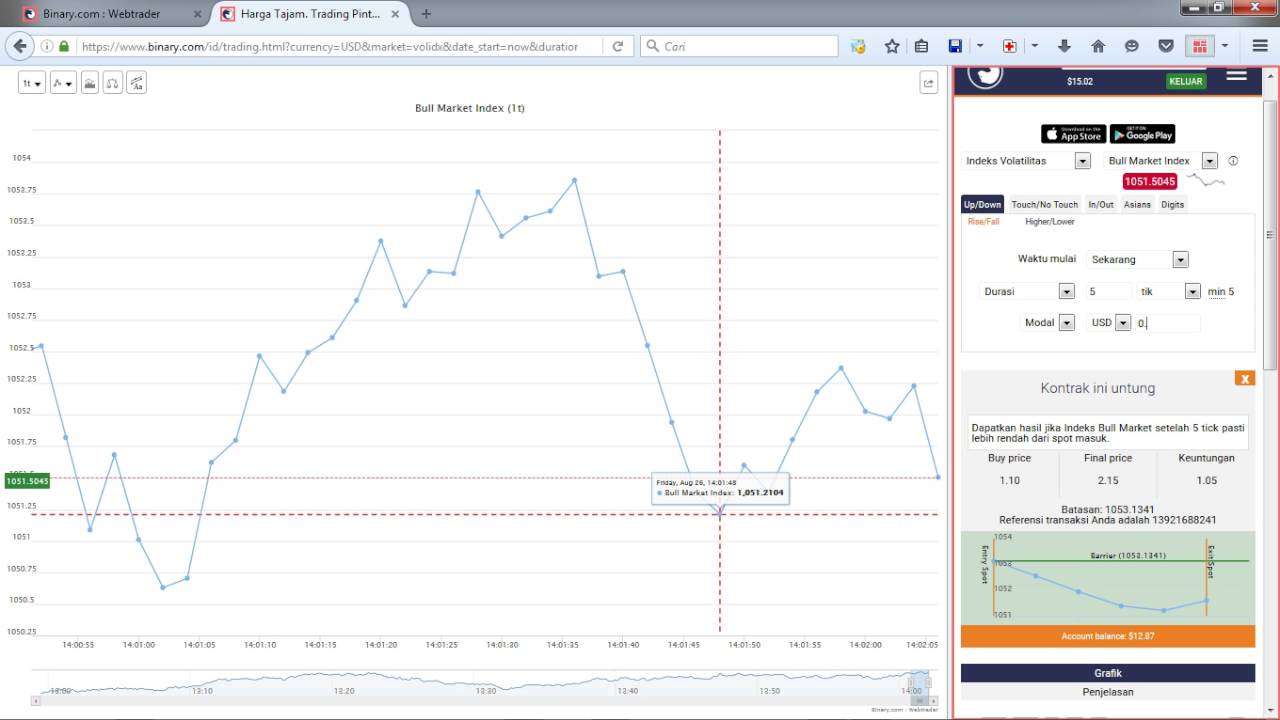Click the Penjelasan section link
The image size is (1280, 720).
point(1107,692)
